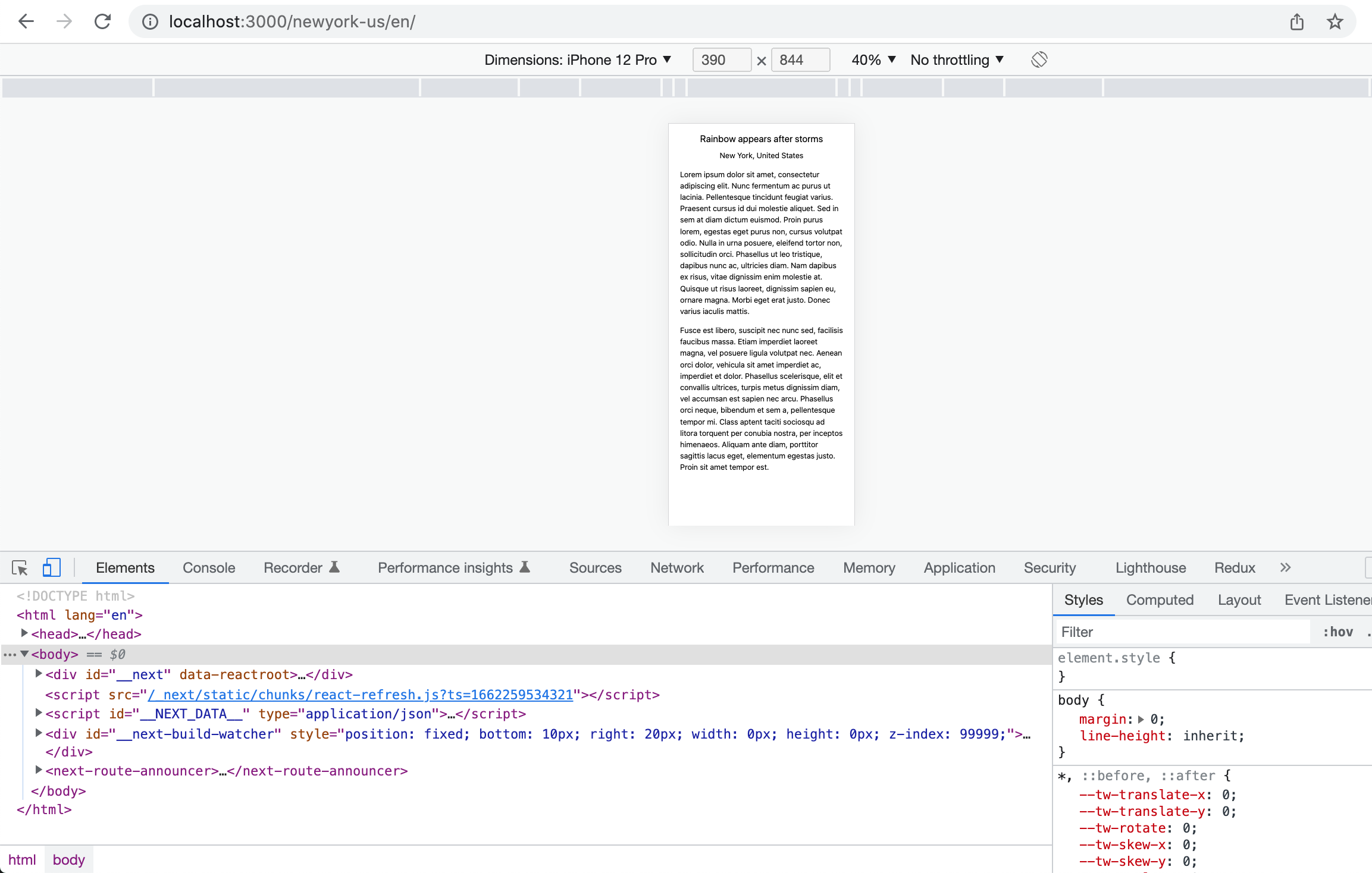View site information icon in address bar
Viewport: 1372px width, 873px height.
click(x=150, y=22)
